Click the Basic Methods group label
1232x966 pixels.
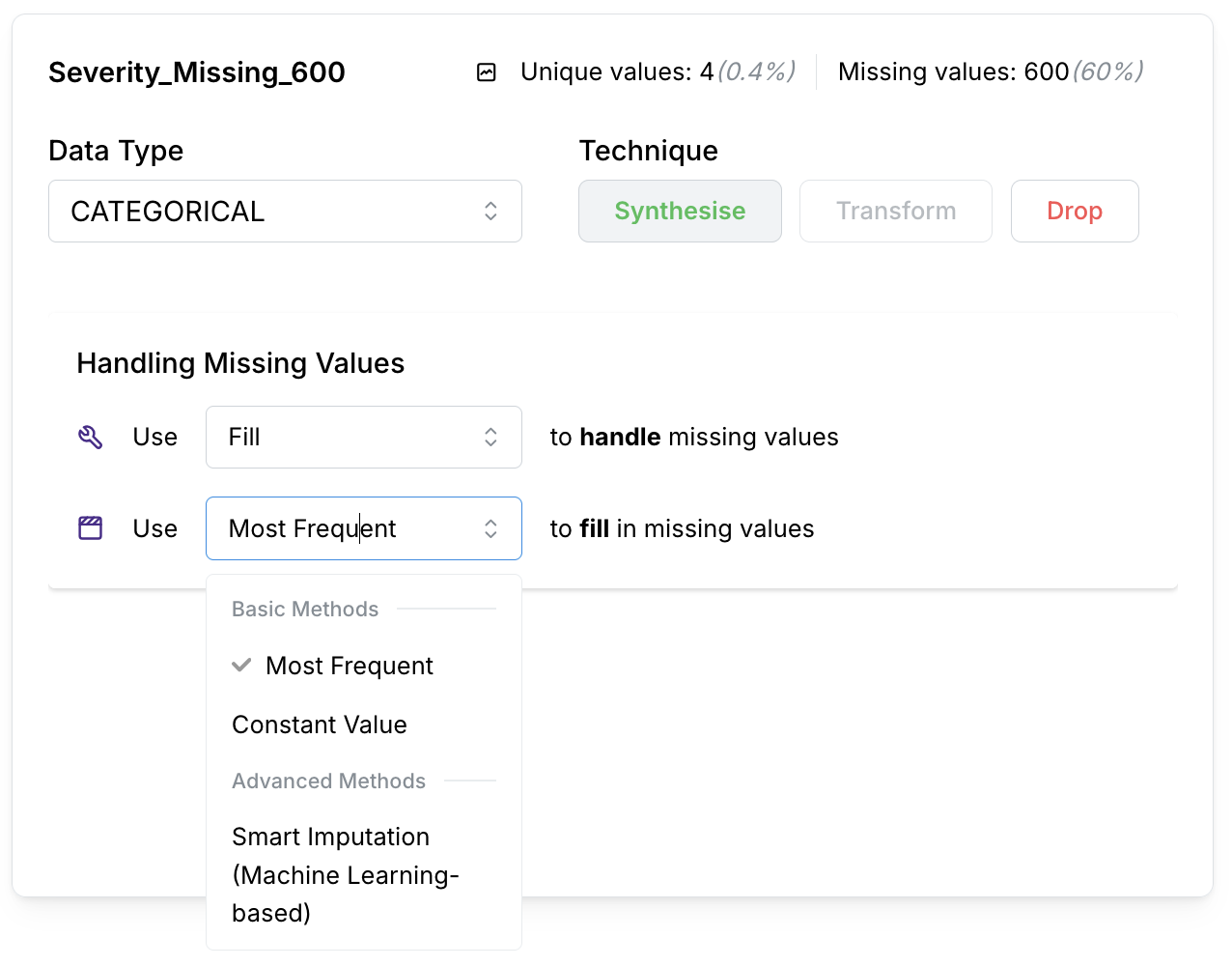point(305,609)
